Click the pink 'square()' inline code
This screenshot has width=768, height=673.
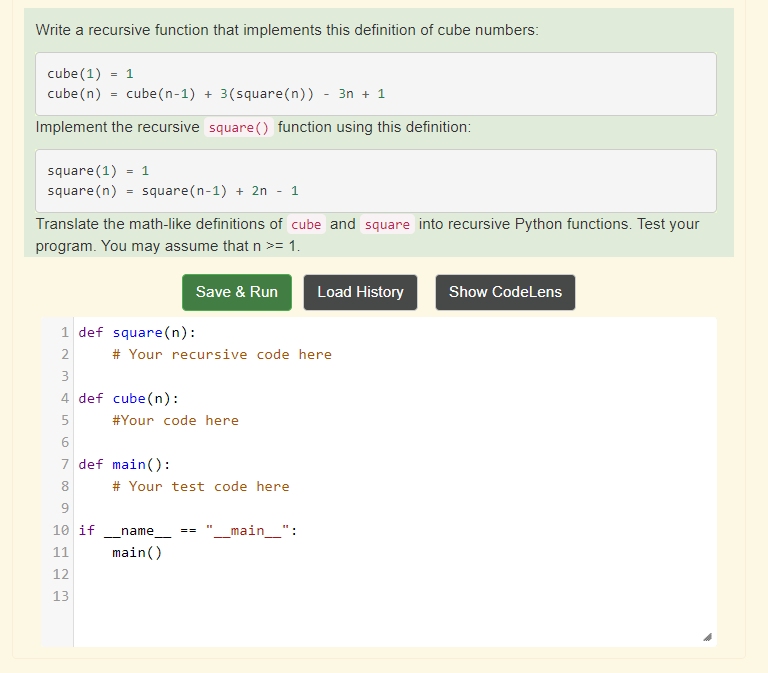coord(239,127)
